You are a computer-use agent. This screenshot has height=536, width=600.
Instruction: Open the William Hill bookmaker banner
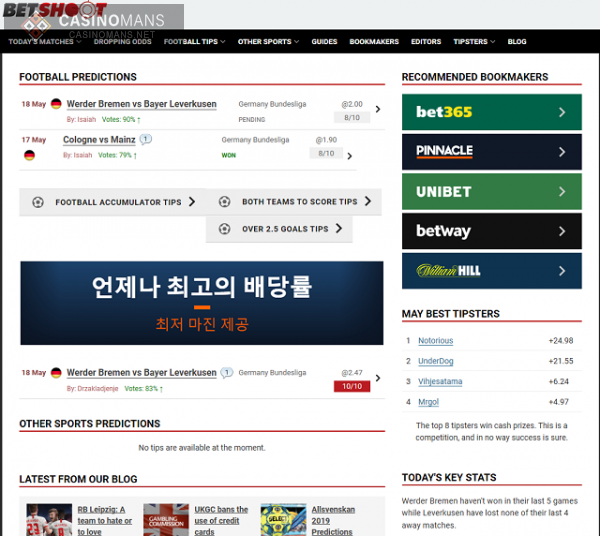pyautogui.click(x=492, y=271)
